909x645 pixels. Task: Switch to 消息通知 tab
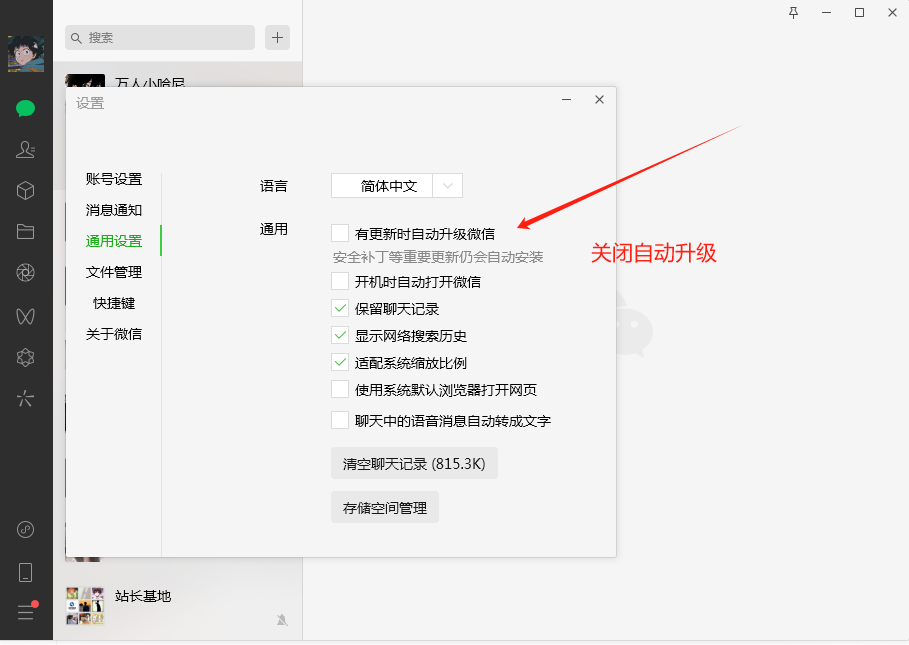click(x=114, y=210)
